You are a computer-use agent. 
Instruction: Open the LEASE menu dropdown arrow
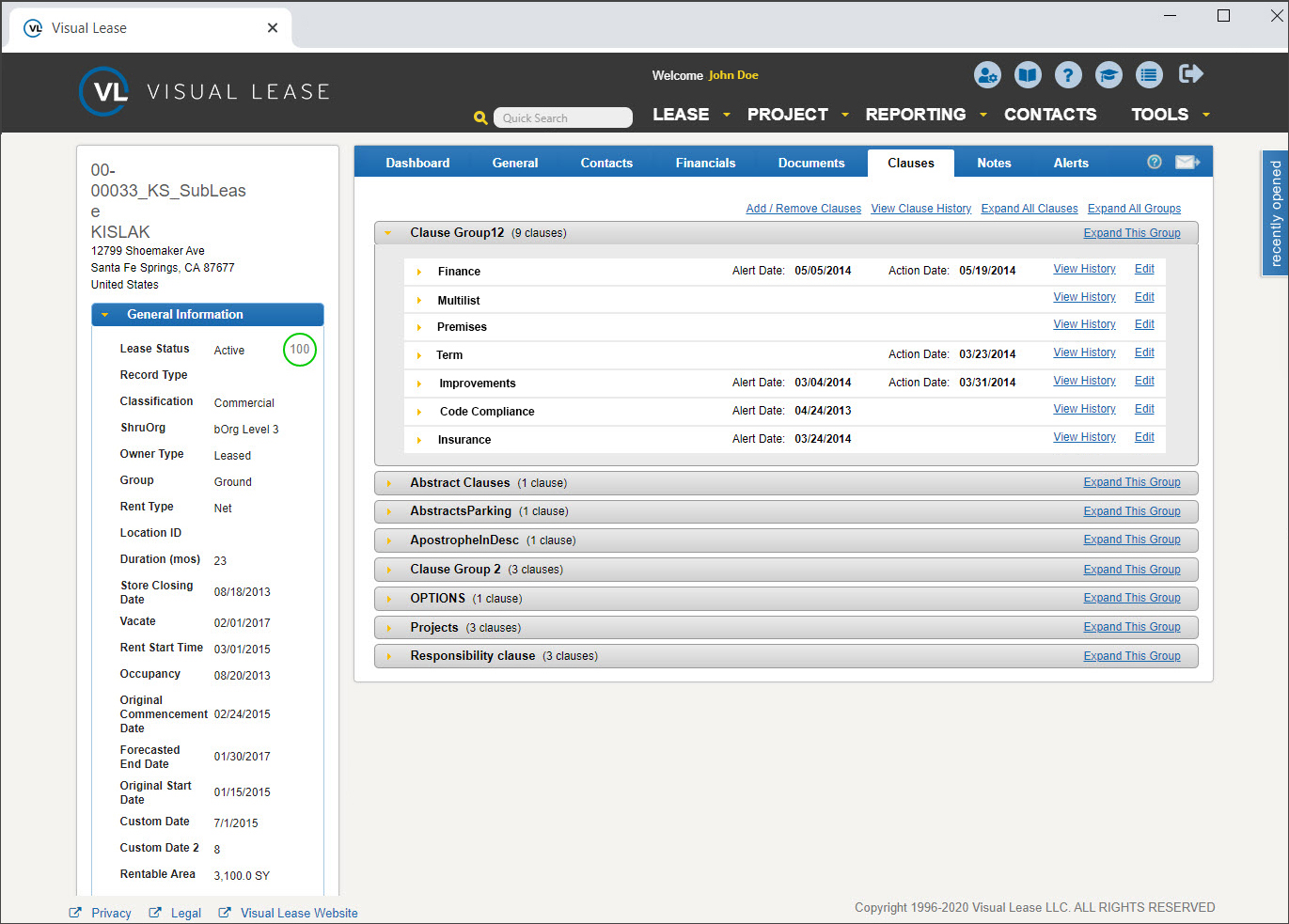(727, 115)
